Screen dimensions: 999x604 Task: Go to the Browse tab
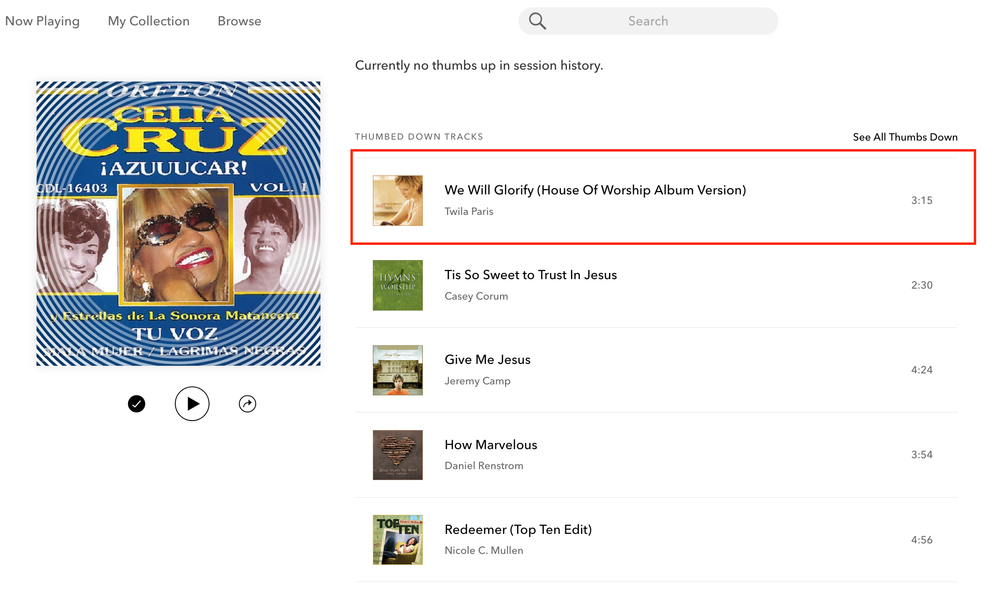(239, 21)
